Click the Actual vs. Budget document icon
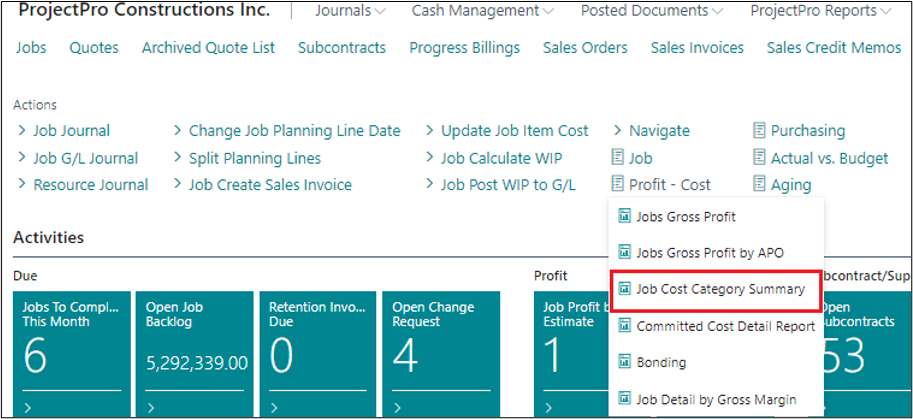The width and height of the screenshot is (913, 419). pos(759,158)
